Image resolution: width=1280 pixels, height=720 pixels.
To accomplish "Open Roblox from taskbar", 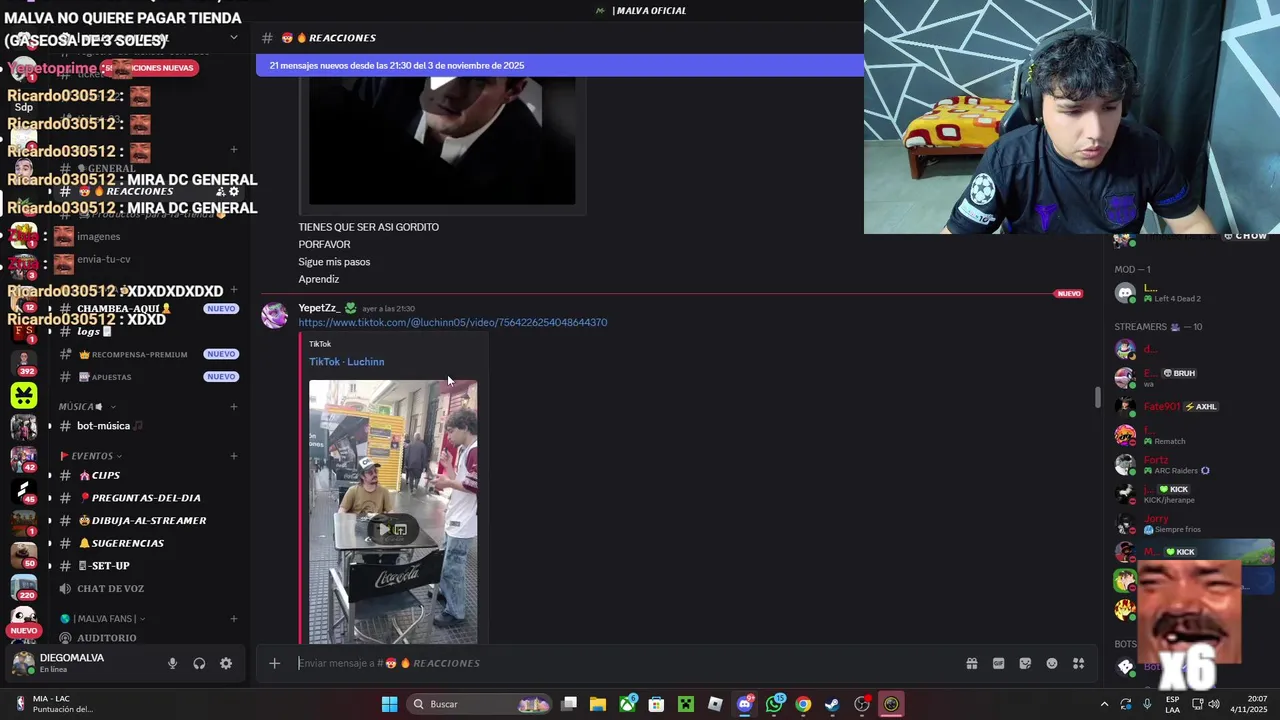I will pos(715,704).
